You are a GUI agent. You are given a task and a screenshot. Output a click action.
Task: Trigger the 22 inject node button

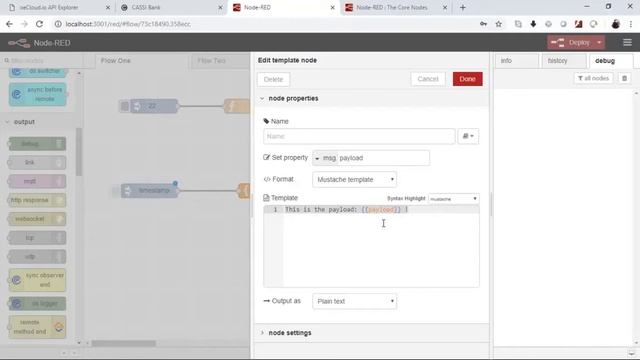pos(124,106)
